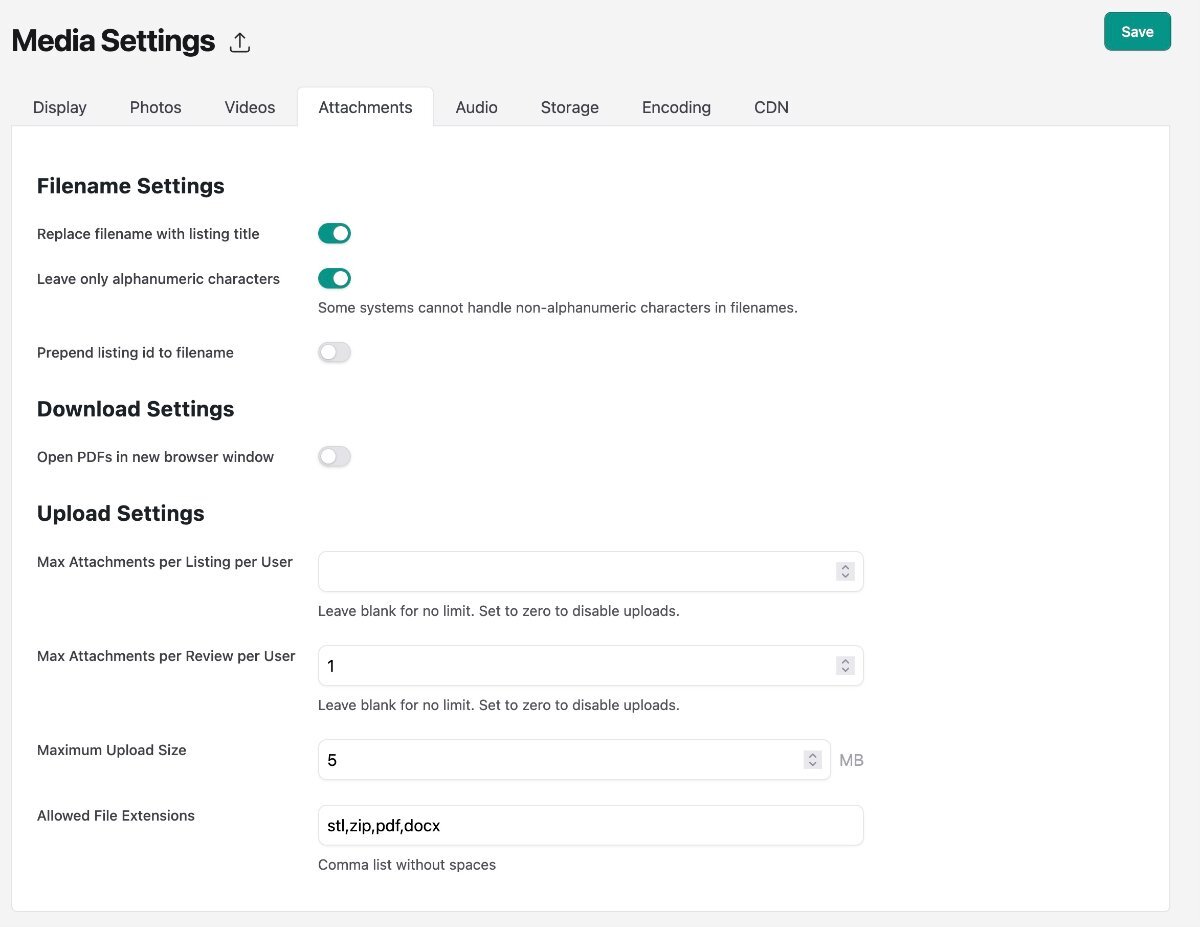Image resolution: width=1200 pixels, height=927 pixels.
Task: Enable Prepend listing id to filename
Action: point(334,353)
